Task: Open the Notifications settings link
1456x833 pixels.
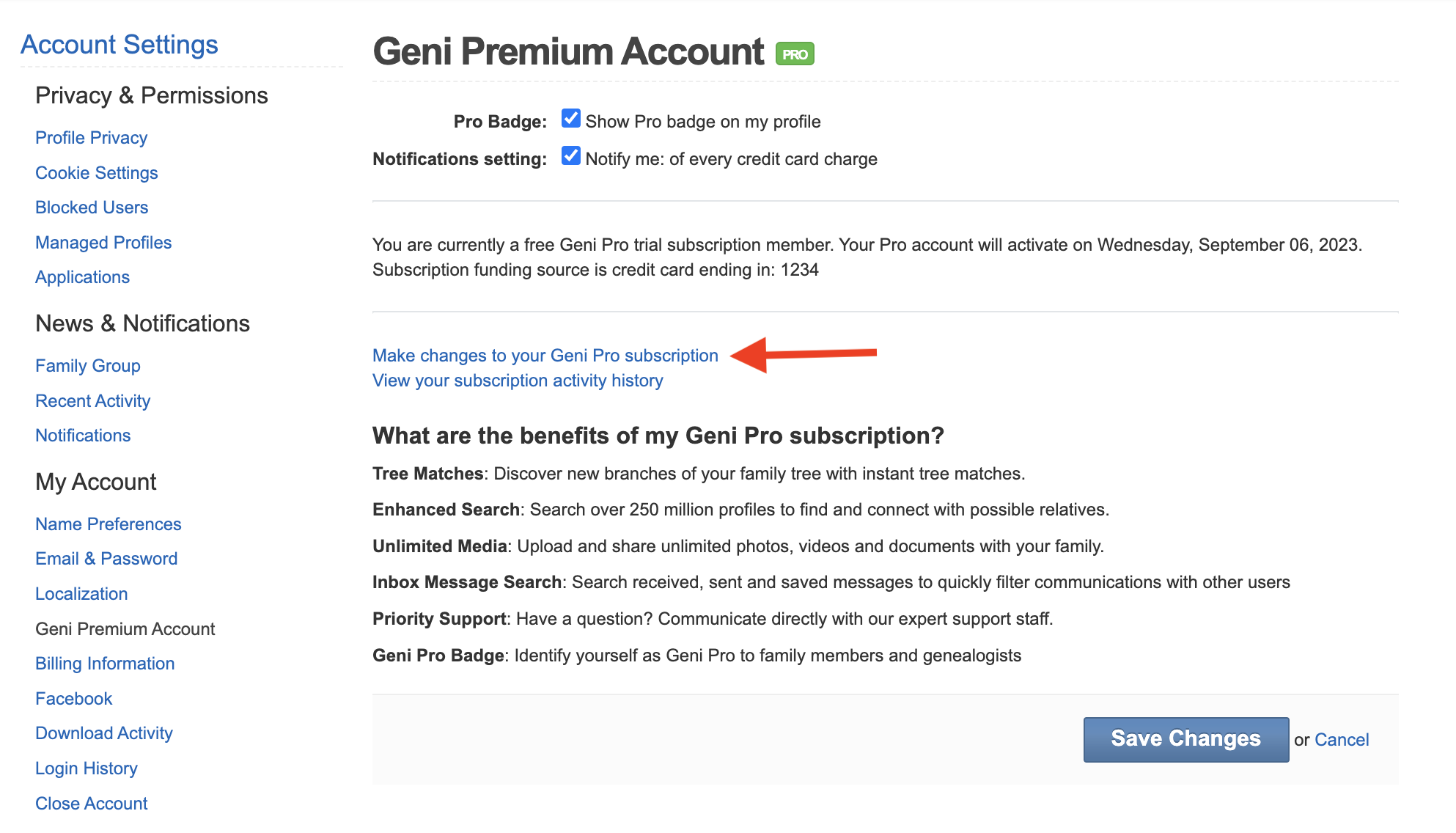Action: pos(83,436)
